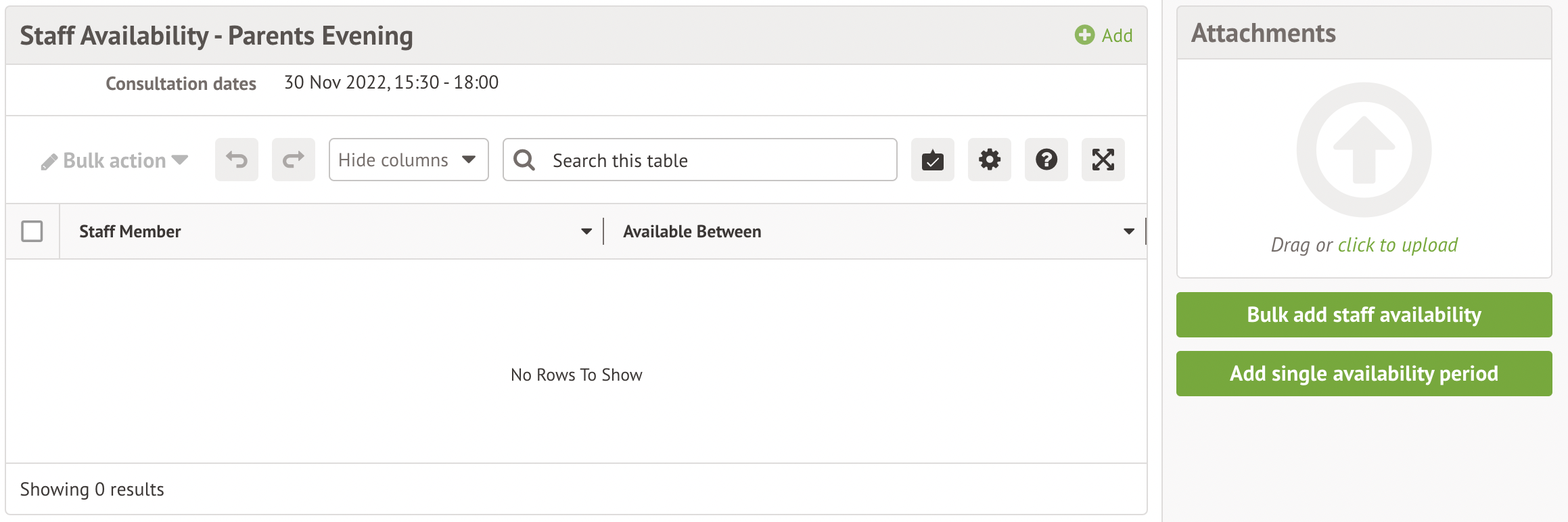Click Add single availability period button

[x=1364, y=373]
